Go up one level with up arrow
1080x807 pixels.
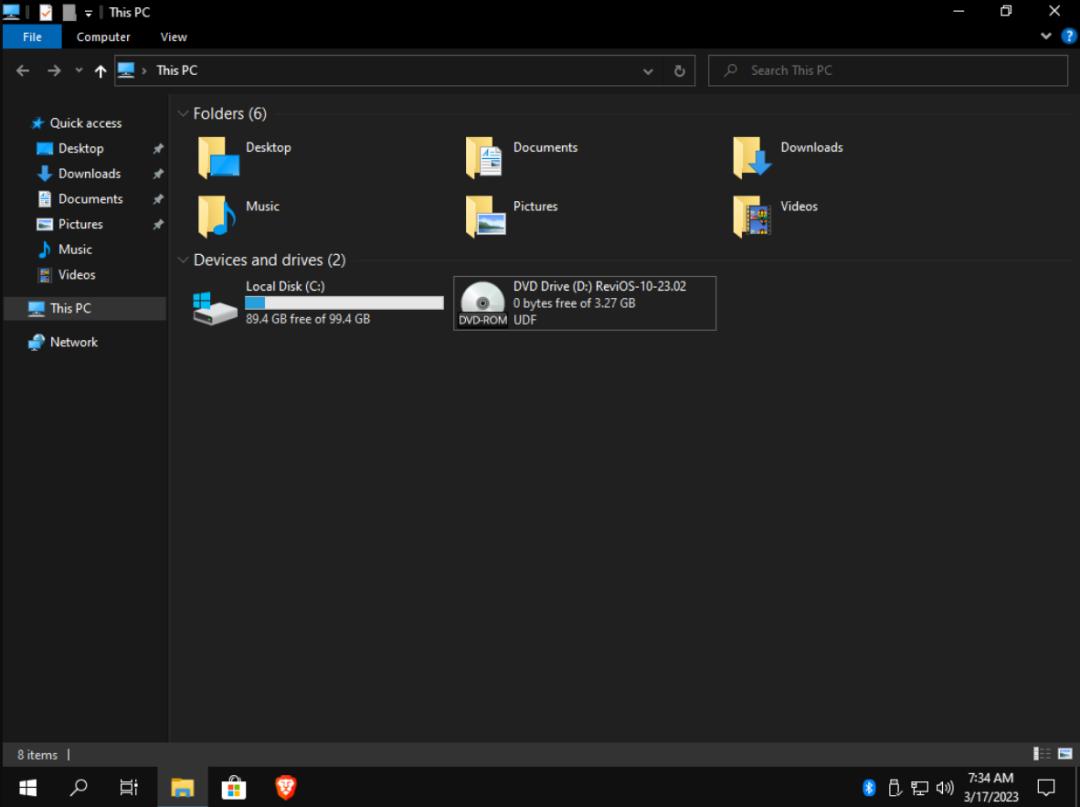click(100, 71)
